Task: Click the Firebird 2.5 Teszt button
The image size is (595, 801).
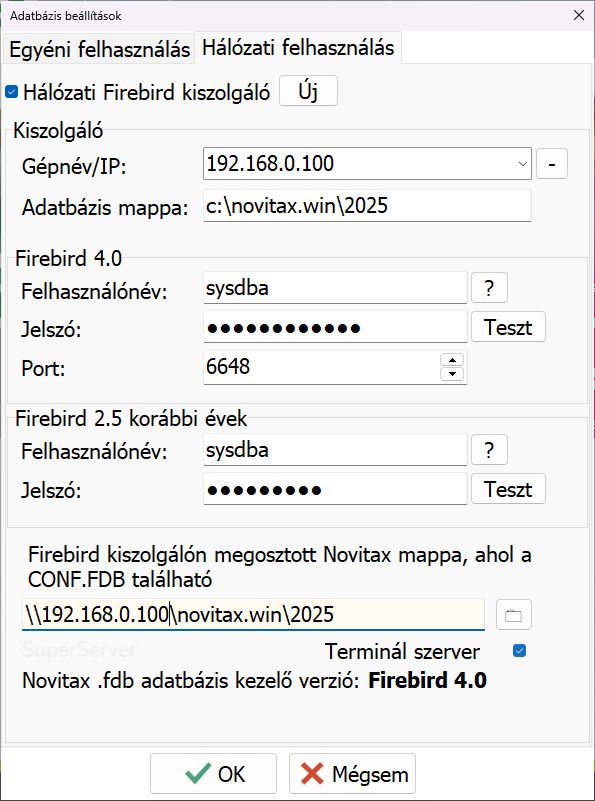Action: point(508,489)
